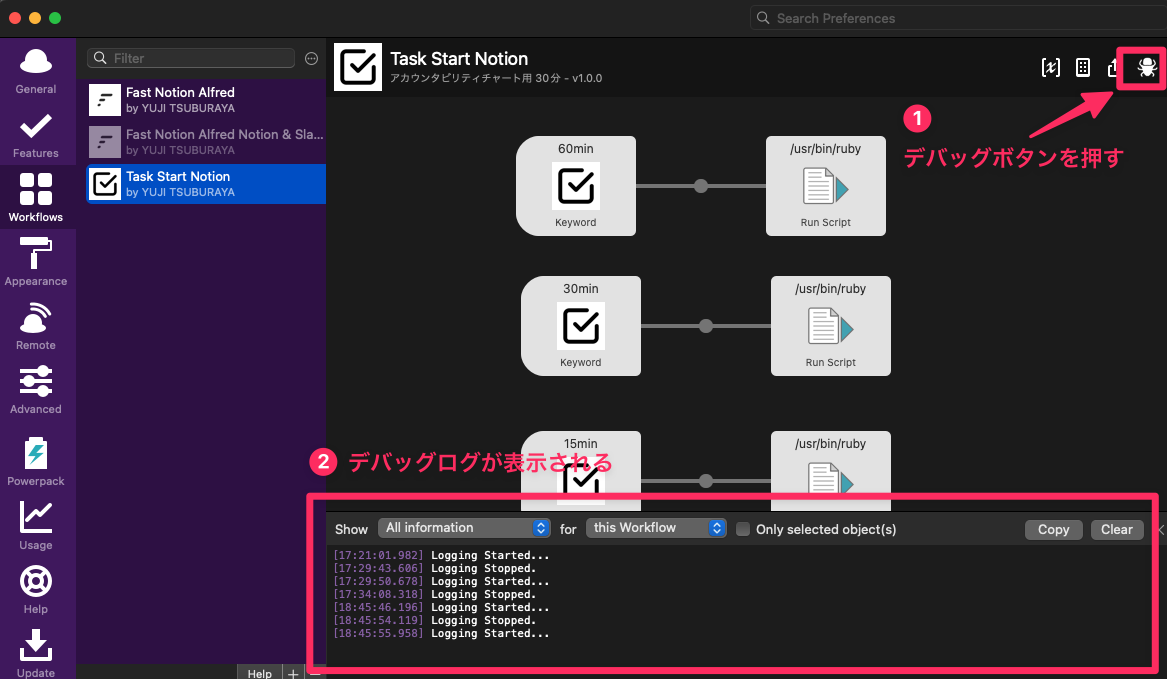Open the Help sidebar section

coord(36,590)
